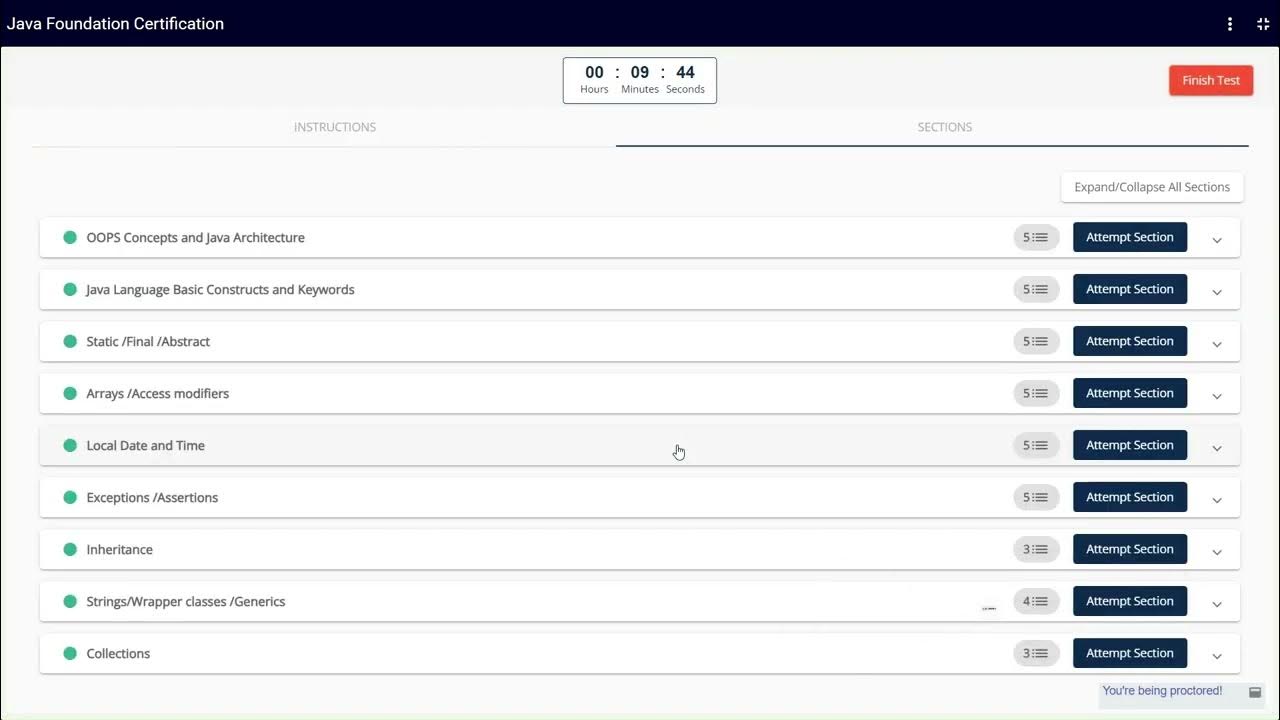
Task: Attempt the Collections section
Action: (1130, 653)
